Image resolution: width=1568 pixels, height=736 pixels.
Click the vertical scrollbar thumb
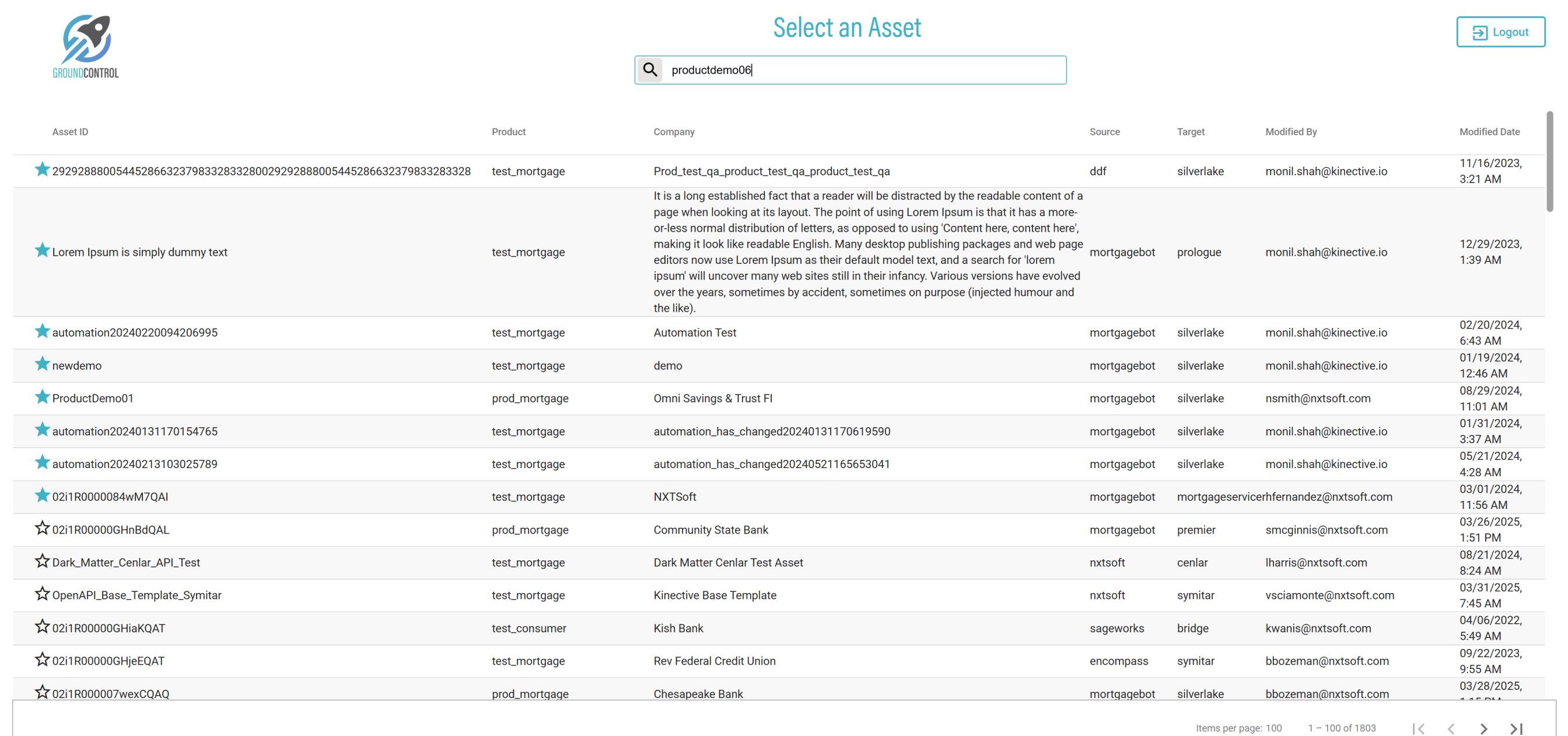click(x=1549, y=162)
